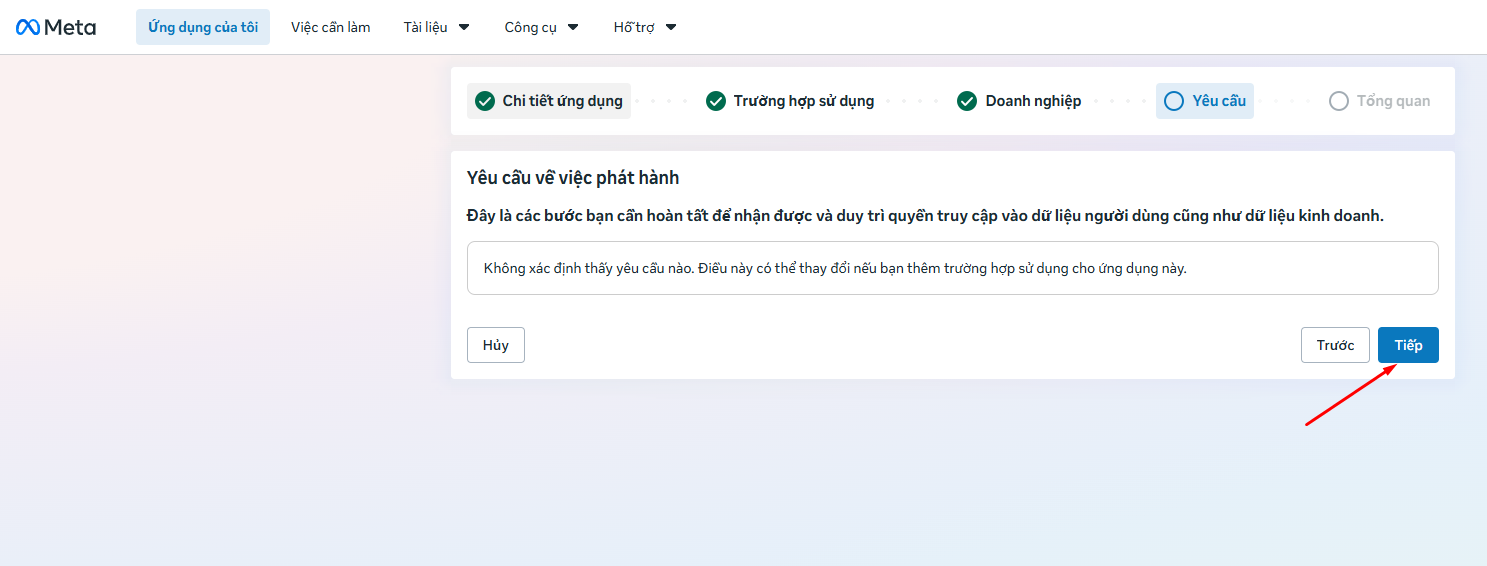The width and height of the screenshot is (1487, 566).
Task: Open the Ứng dụng của tôi tab
Action: [x=203, y=27]
